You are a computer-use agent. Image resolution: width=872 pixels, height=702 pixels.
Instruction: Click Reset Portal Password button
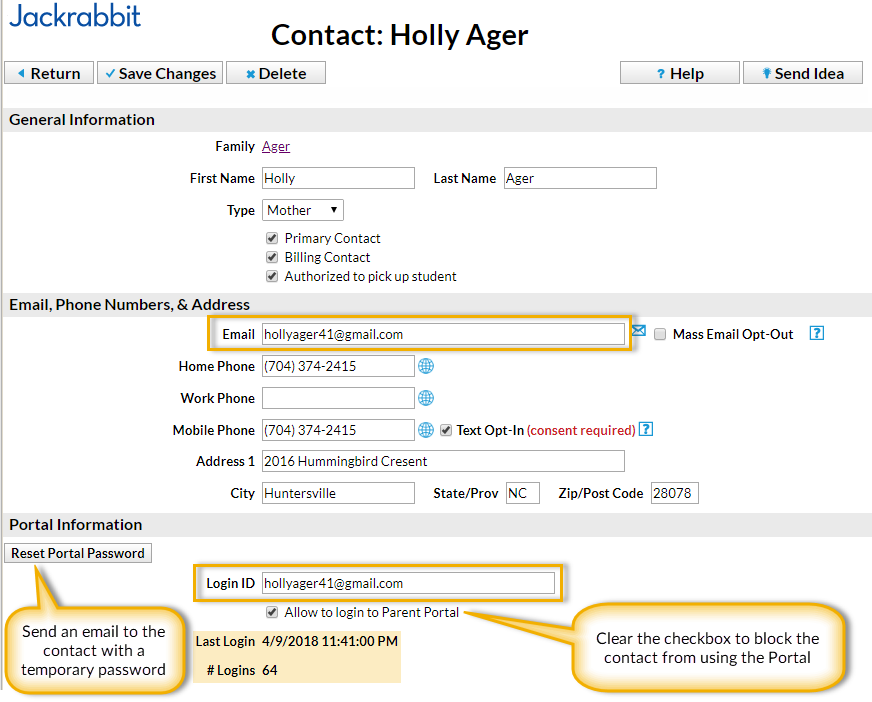point(78,553)
